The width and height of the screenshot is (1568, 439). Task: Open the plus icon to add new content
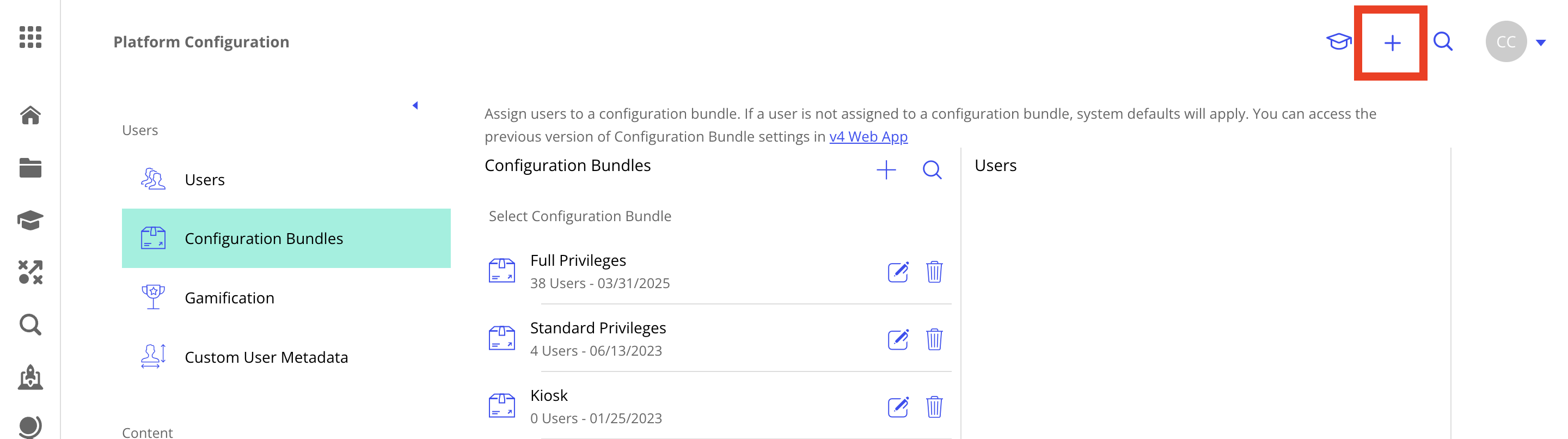tap(1393, 41)
